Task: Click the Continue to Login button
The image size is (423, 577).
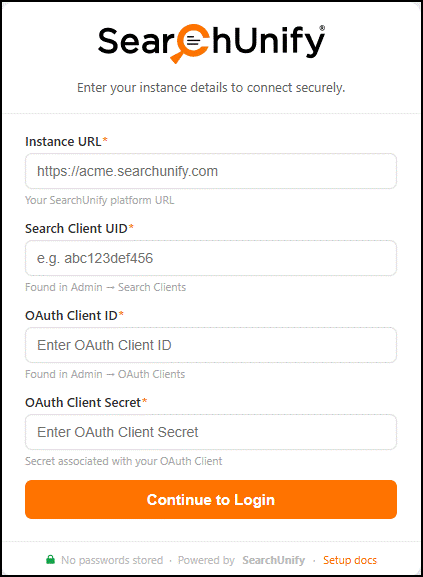Action: 211,499
